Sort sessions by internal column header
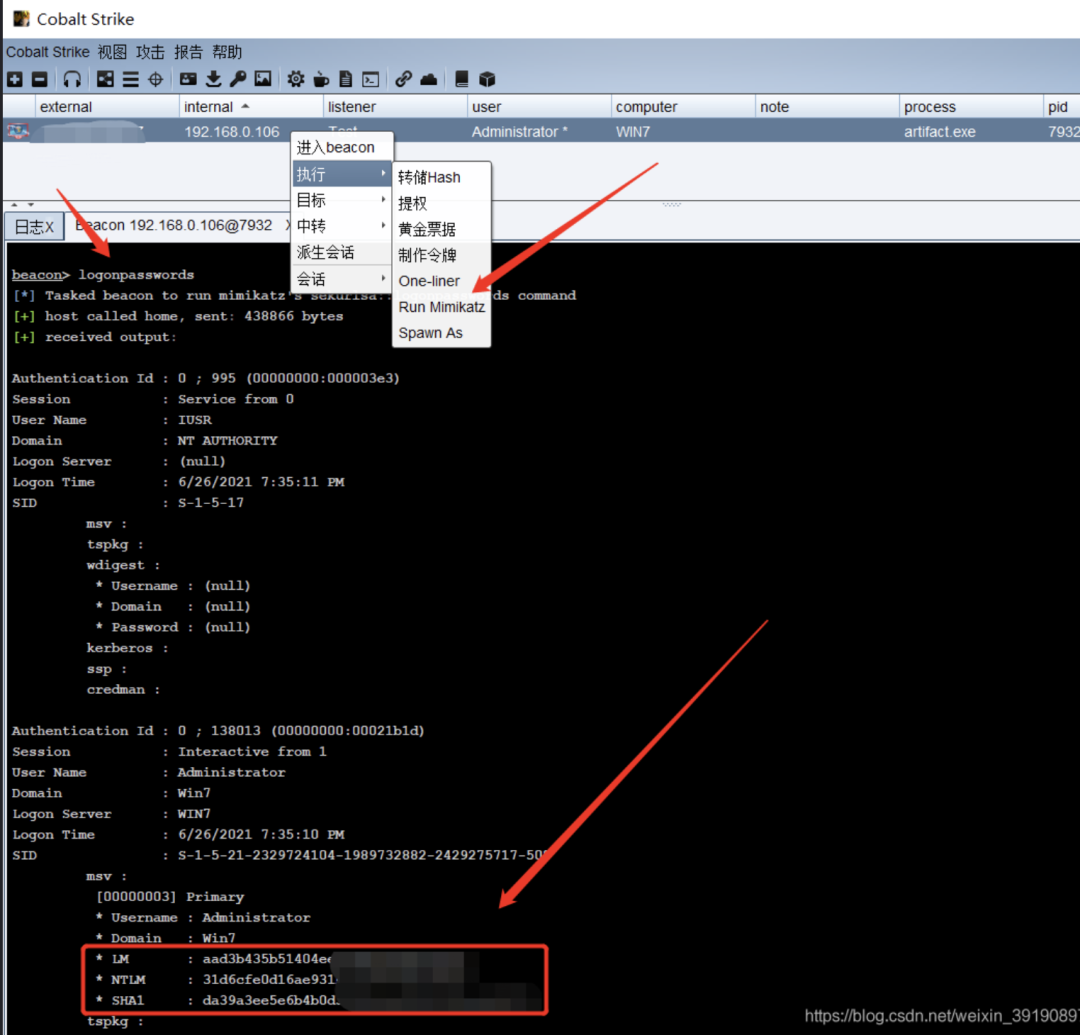This screenshot has width=1080, height=1035. pyautogui.click(x=251, y=107)
